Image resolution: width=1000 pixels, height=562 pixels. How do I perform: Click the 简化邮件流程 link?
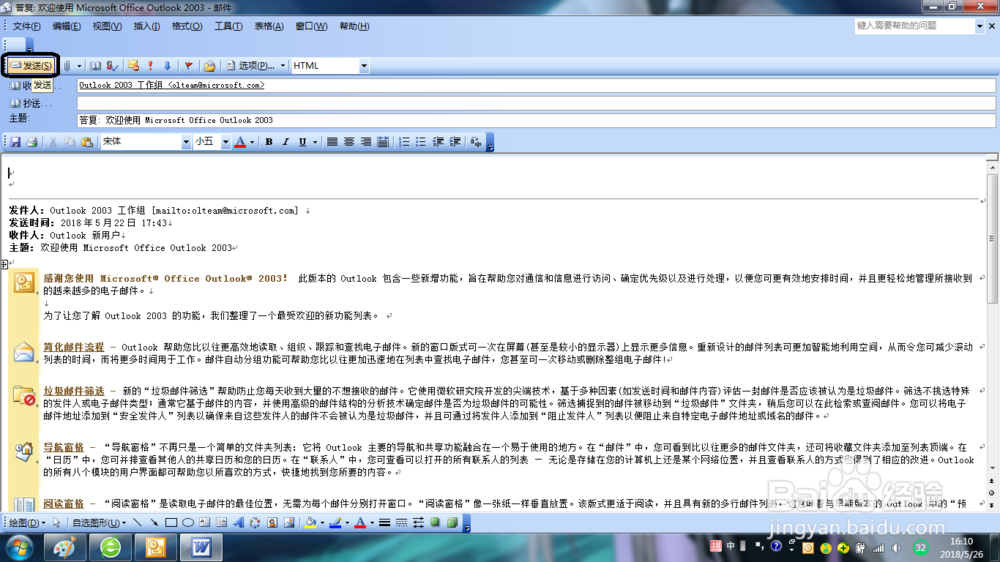pos(73,348)
